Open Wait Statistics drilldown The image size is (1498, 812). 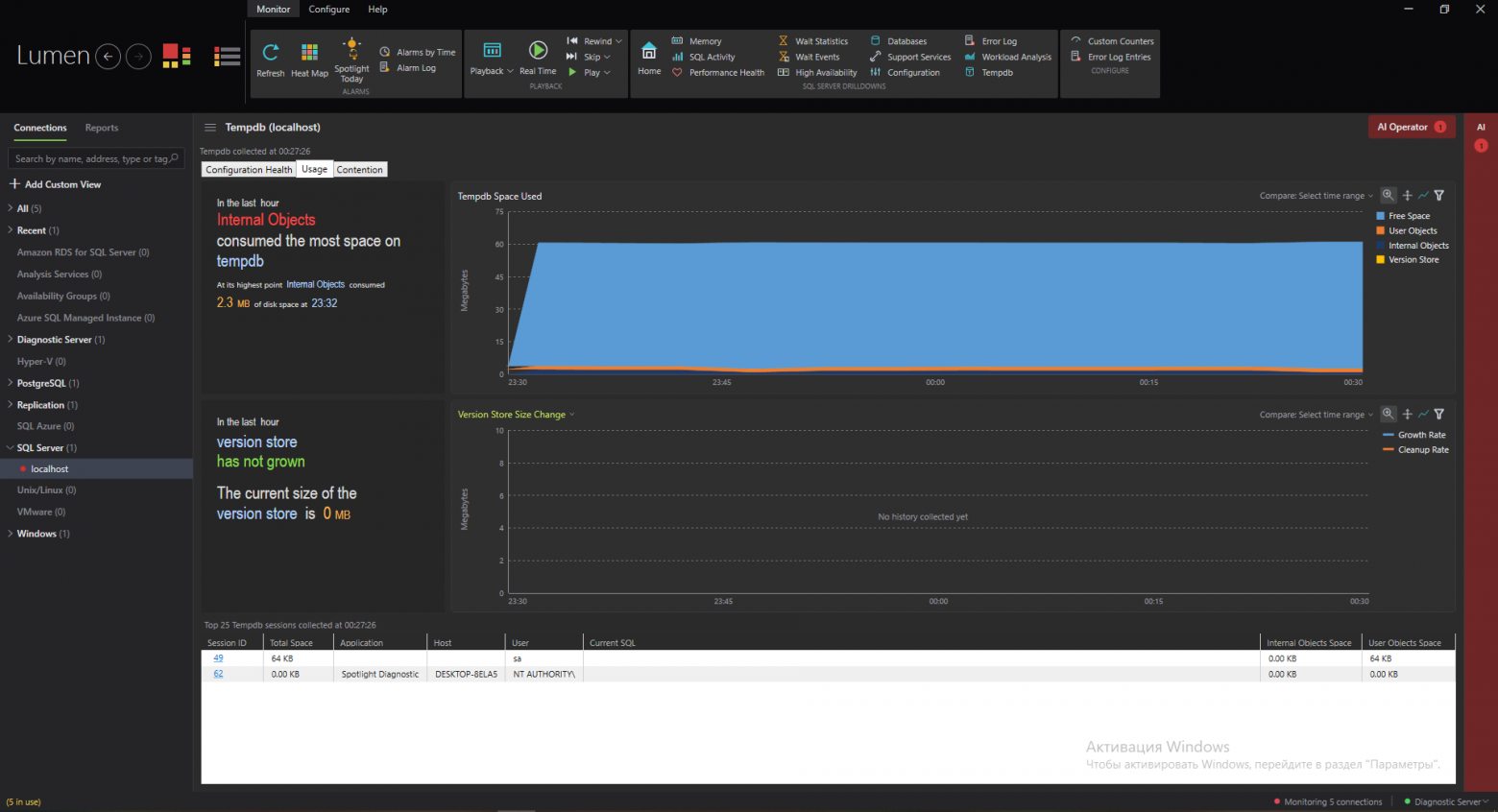[x=812, y=41]
